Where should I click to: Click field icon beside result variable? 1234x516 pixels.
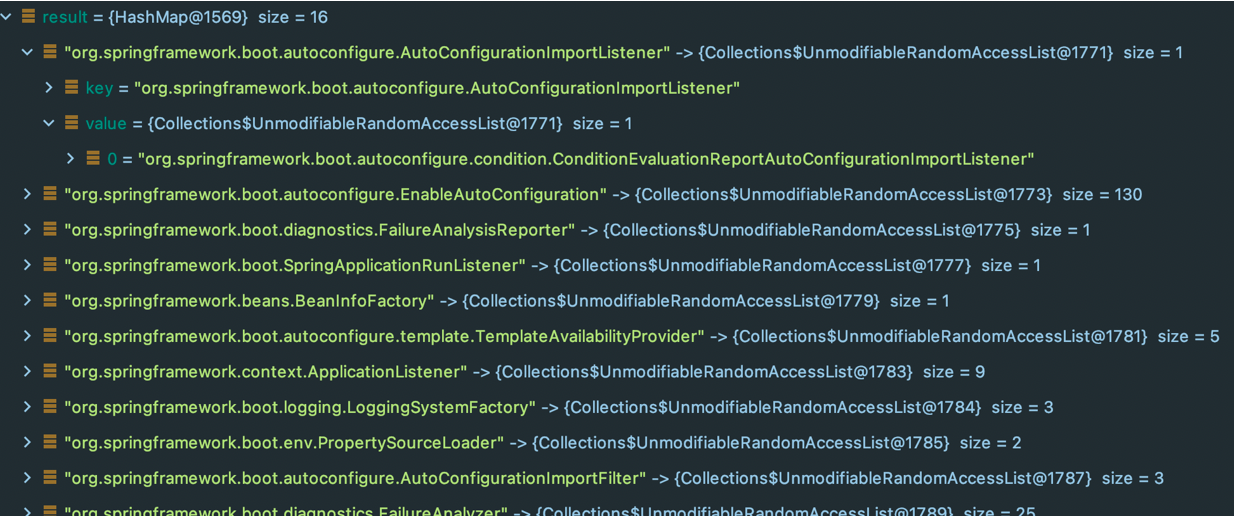click(28, 17)
